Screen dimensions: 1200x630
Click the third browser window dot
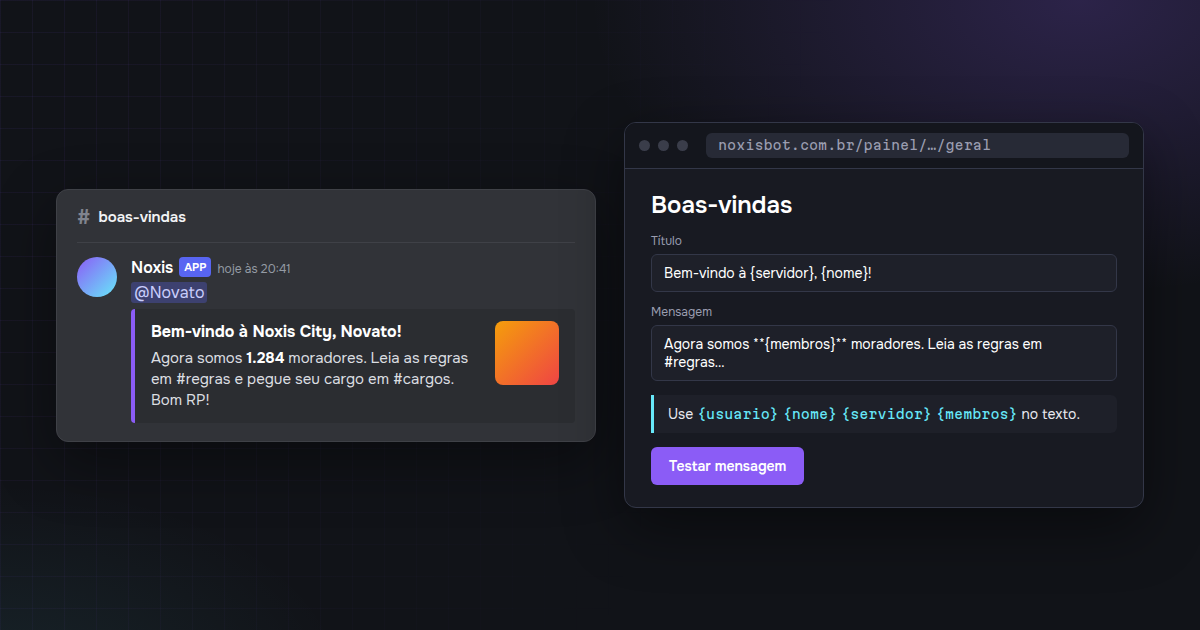(x=683, y=146)
